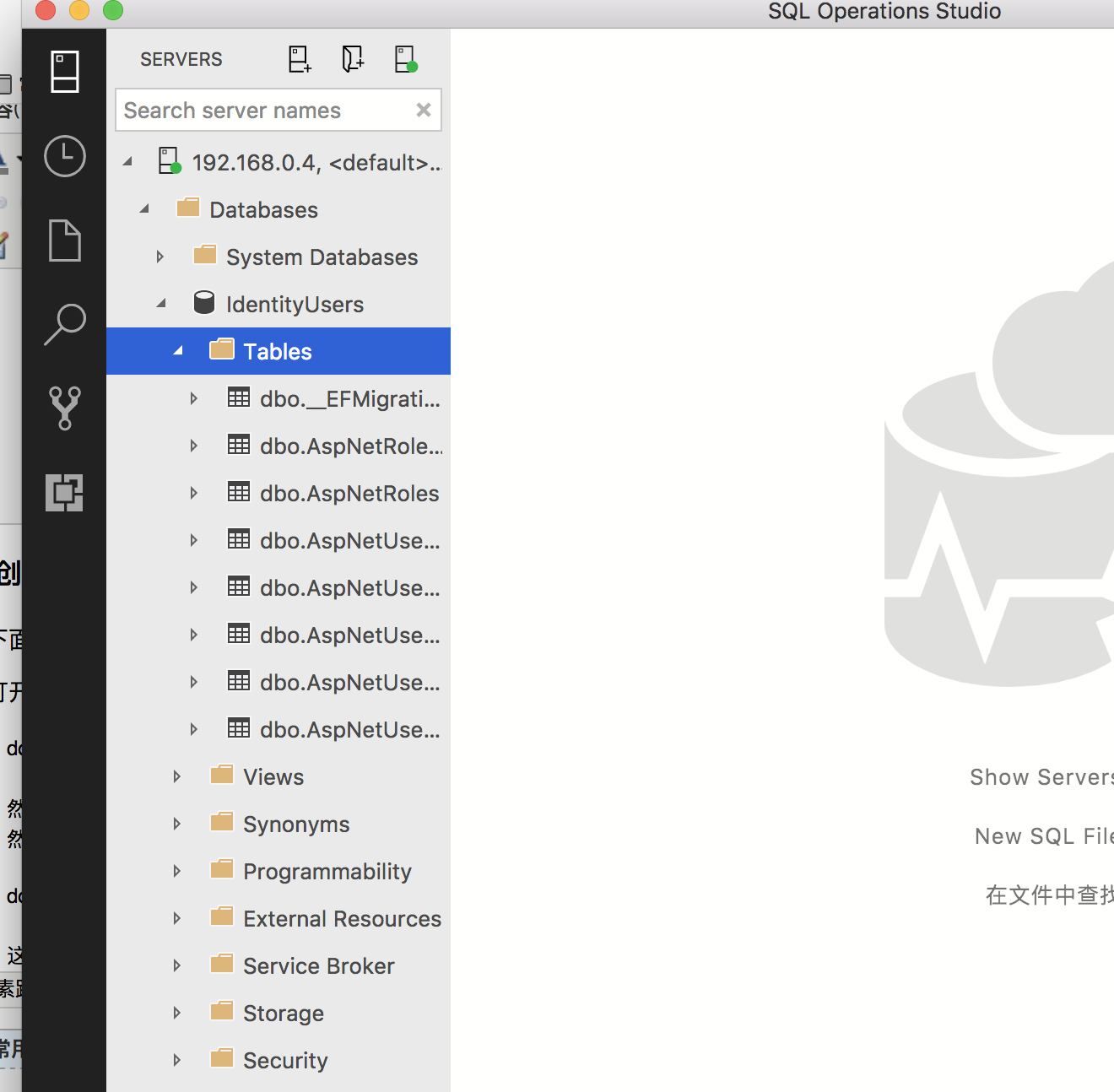Viewport: 1114px width, 1092px height.
Task: Click the New SQL File shortcut link
Action: pyautogui.click(x=1044, y=836)
